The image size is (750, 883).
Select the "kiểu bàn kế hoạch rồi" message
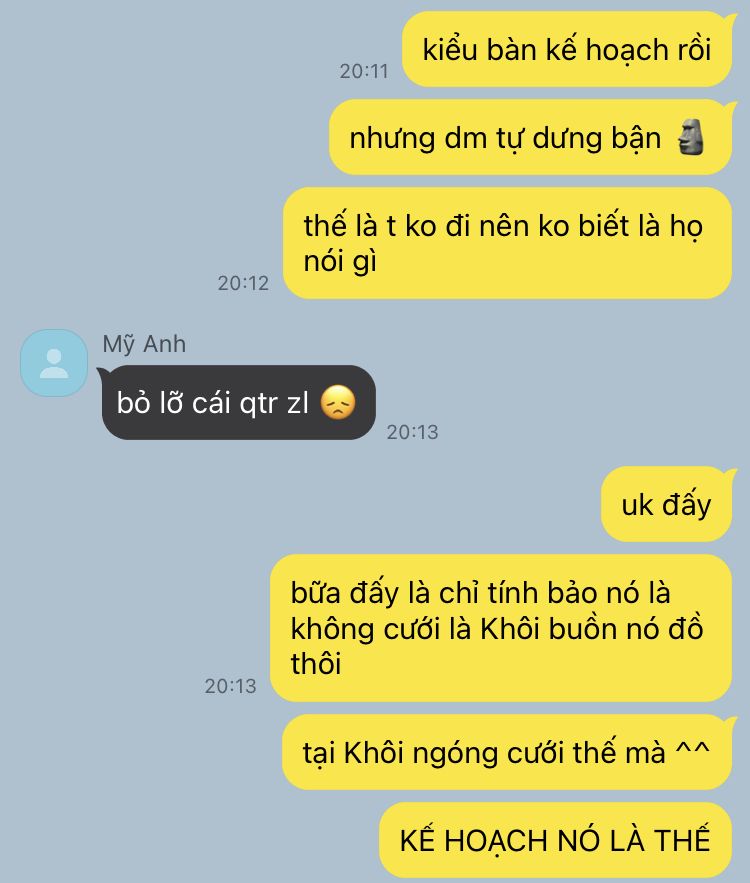click(567, 50)
